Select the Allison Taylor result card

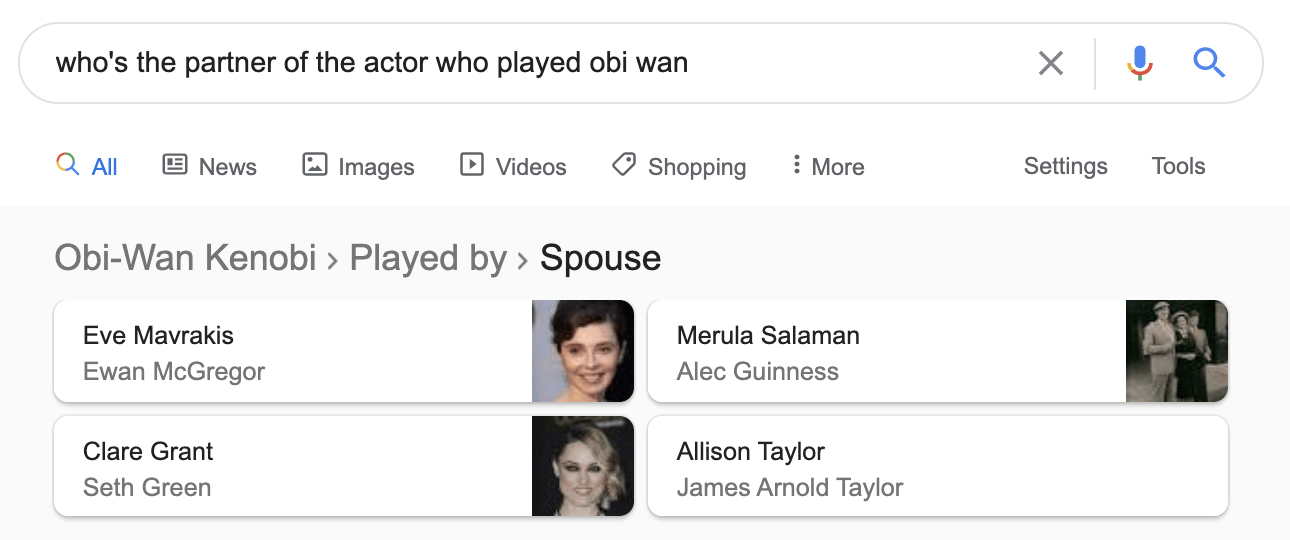pyautogui.click(x=936, y=467)
